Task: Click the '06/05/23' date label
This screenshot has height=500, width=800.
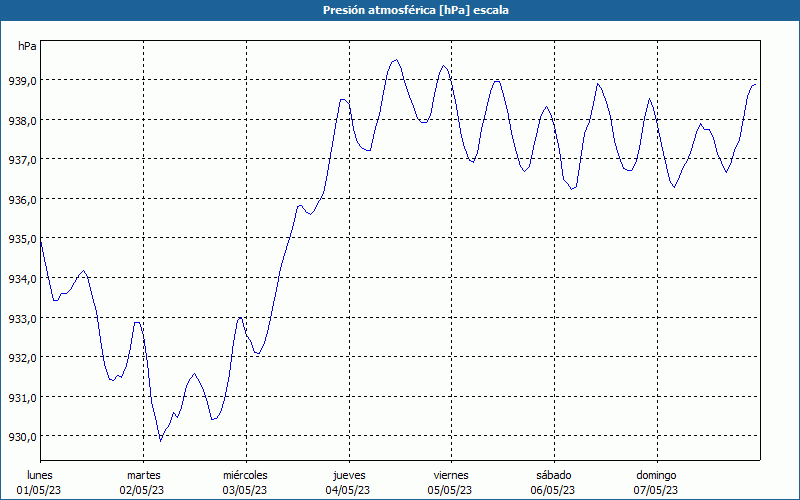Action: 553,490
